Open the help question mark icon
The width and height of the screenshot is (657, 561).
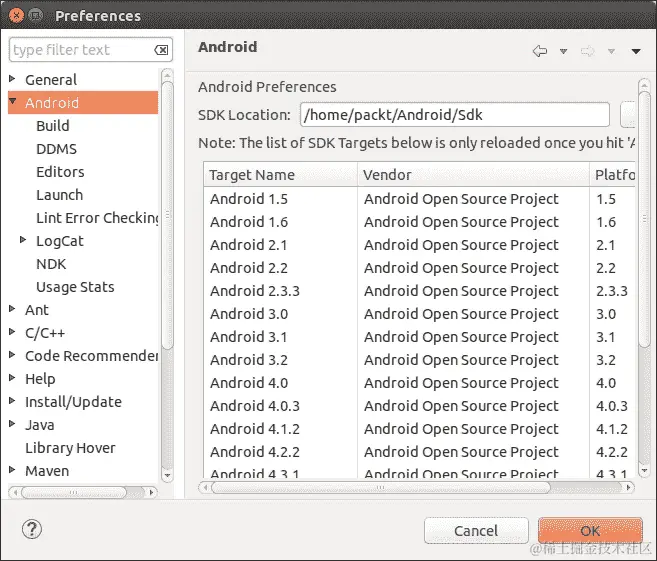tap(32, 529)
